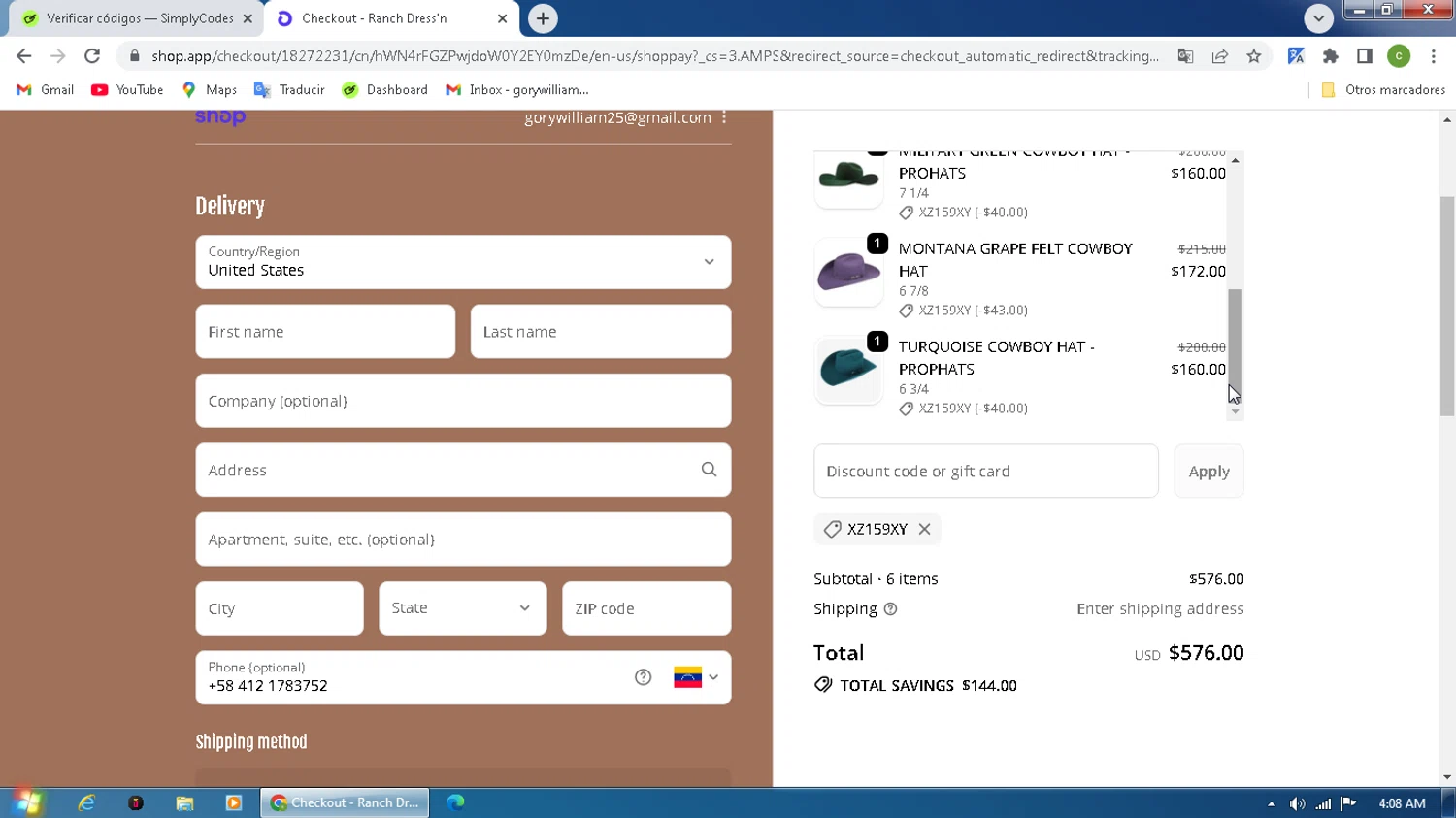Viewport: 1456px width, 818px height.
Task: Click the Military Green cowboy hat thumbnail
Action: coord(848,178)
